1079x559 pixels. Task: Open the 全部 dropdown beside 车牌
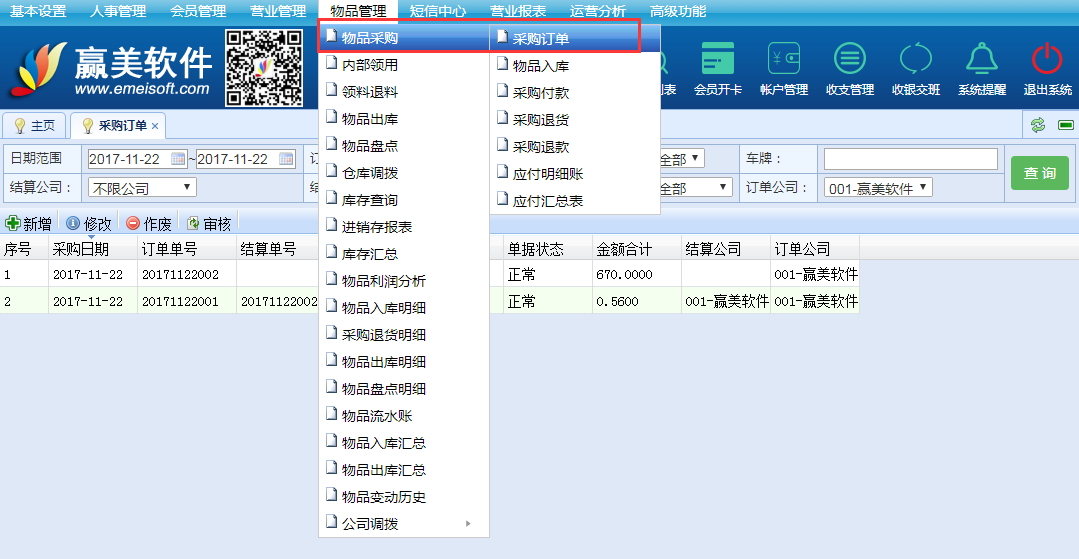(x=680, y=159)
